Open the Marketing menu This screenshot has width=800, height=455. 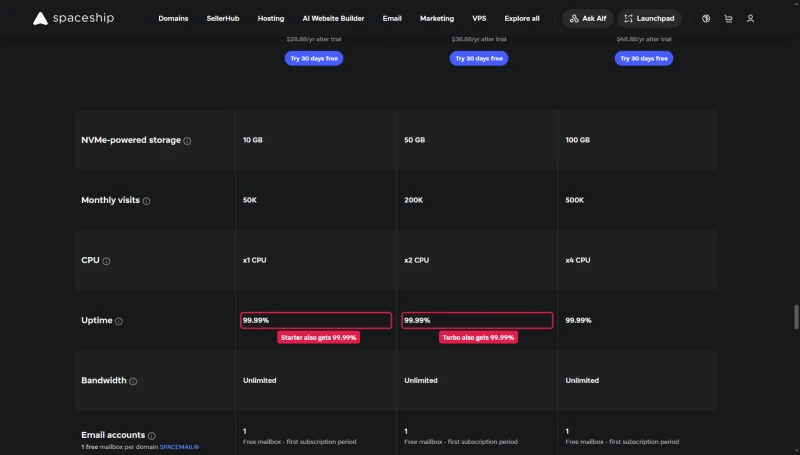pyautogui.click(x=437, y=18)
